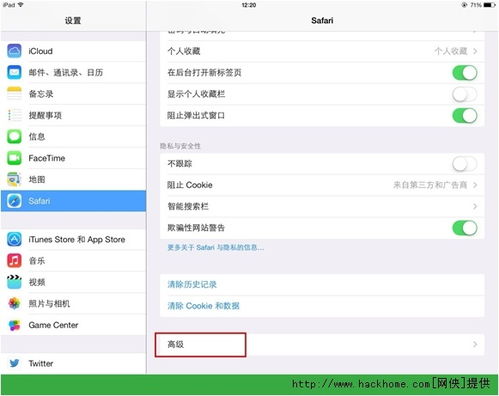Tap the 备忘录 label
Image resolution: width=499 pixels, height=396 pixels.
click(41, 94)
